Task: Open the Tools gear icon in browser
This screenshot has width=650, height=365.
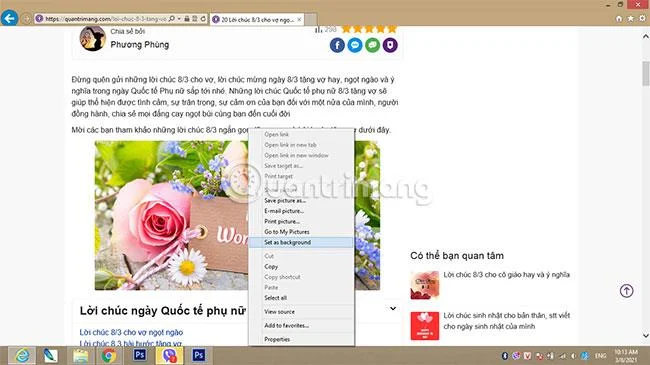Action: click(642, 19)
